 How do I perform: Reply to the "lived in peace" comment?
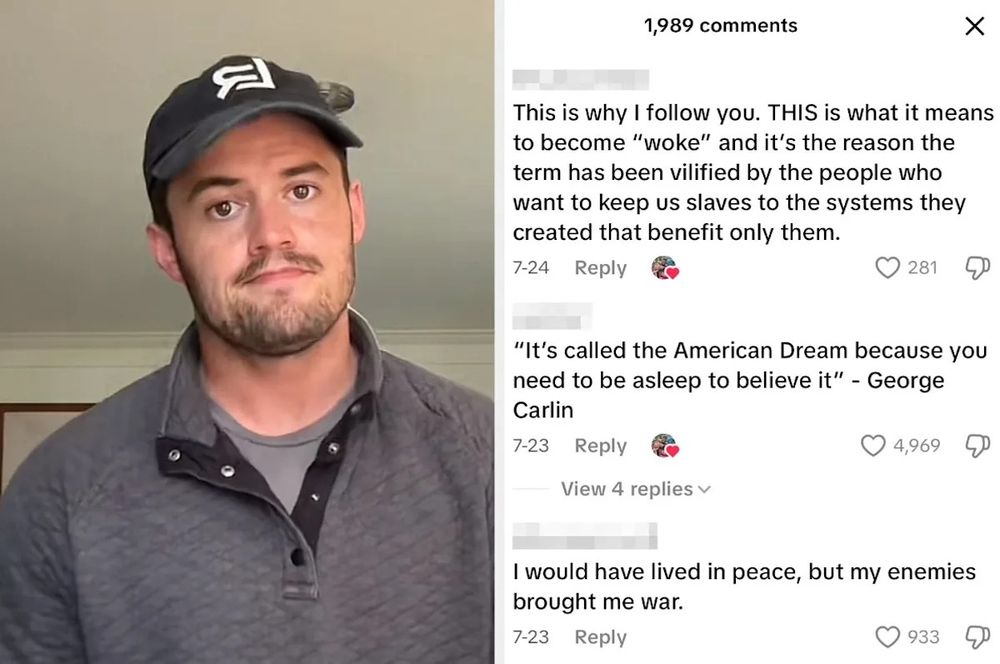point(600,637)
